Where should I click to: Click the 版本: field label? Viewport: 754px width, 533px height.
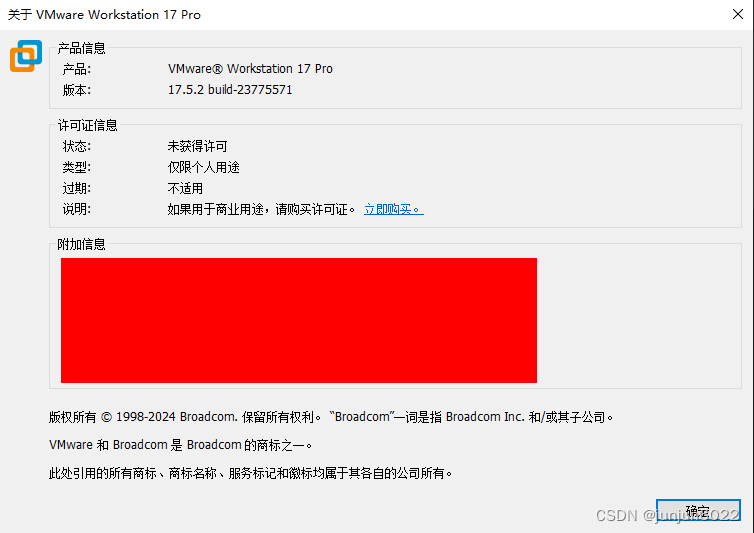pyautogui.click(x=76, y=90)
